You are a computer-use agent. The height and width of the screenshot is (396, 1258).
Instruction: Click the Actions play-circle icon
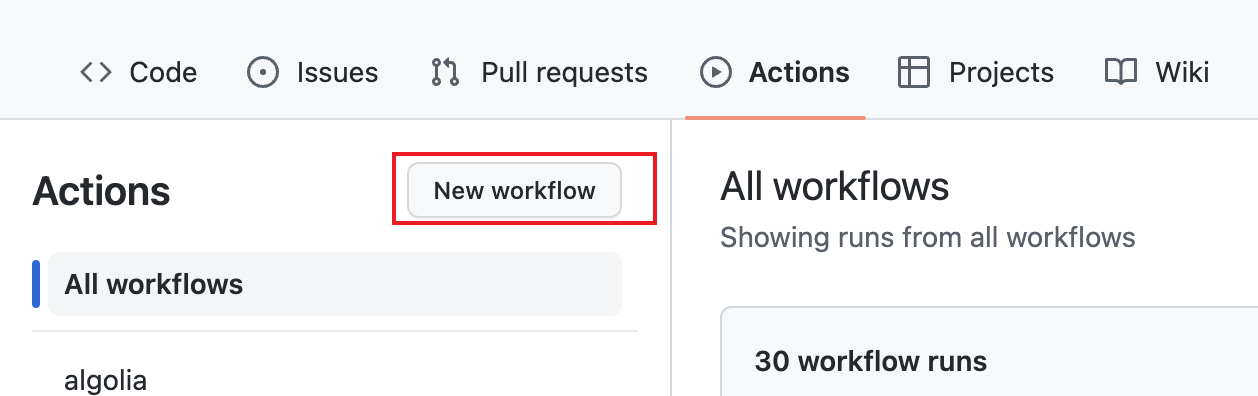pyautogui.click(x=715, y=73)
